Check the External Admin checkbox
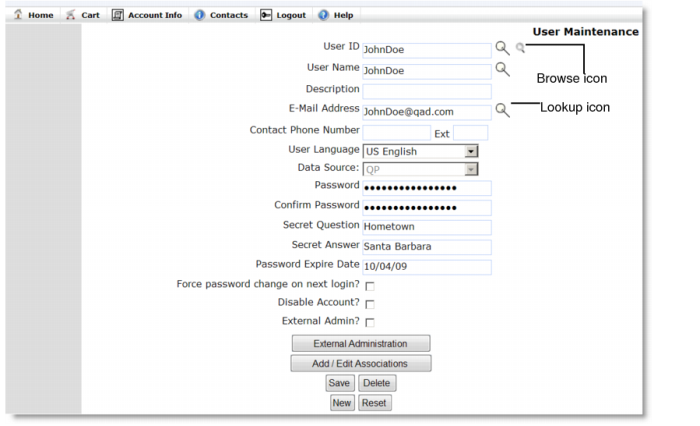Screen dimensions: 700x426 click(370, 322)
